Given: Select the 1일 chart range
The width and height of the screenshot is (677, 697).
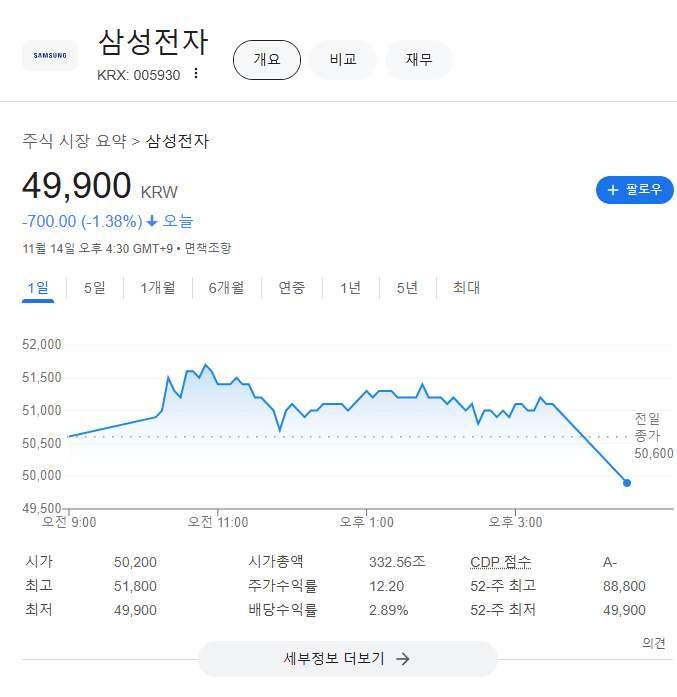Looking at the screenshot, I should 38,288.
